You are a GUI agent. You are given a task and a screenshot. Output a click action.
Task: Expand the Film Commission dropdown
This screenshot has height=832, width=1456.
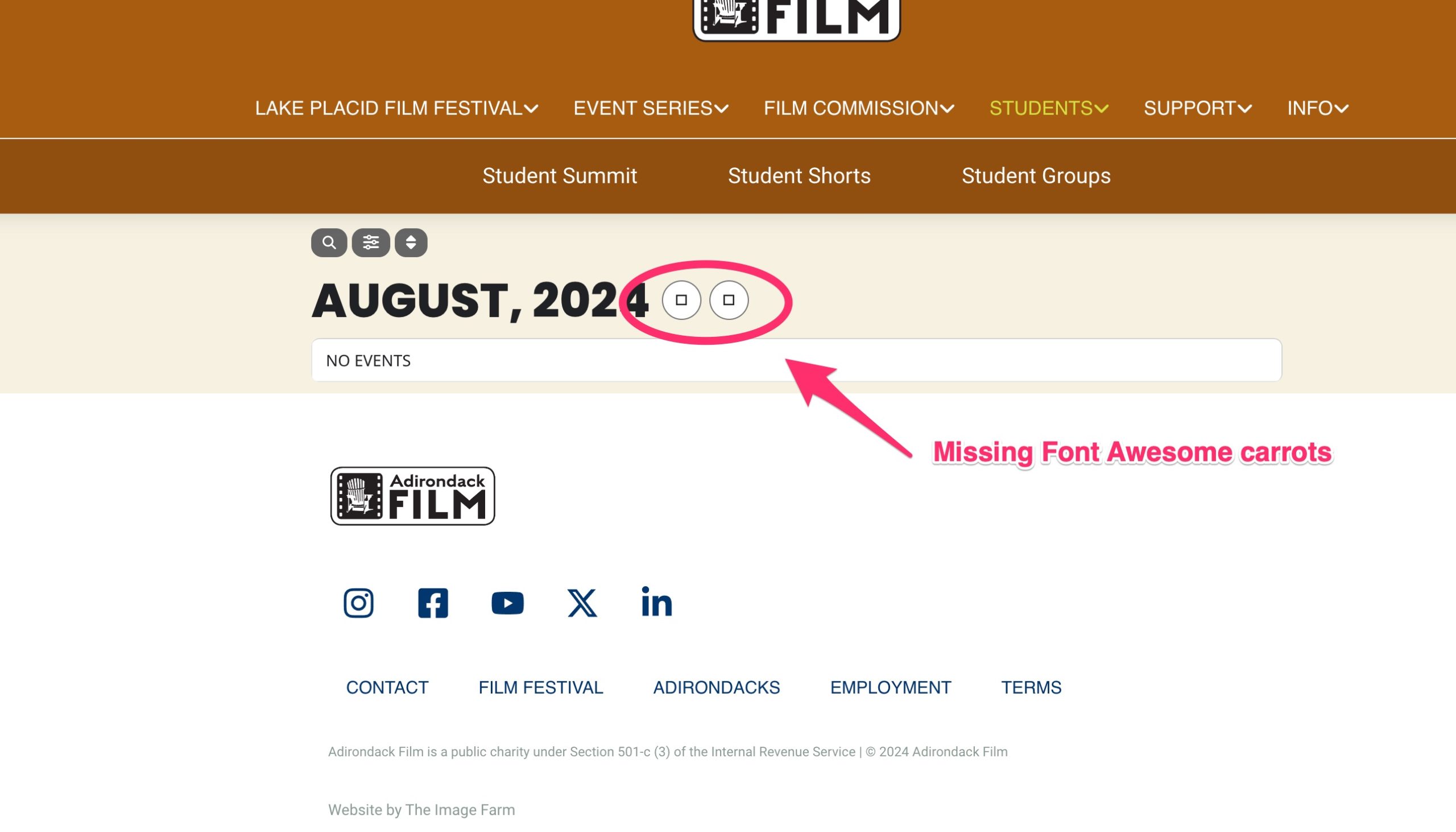[x=859, y=108]
